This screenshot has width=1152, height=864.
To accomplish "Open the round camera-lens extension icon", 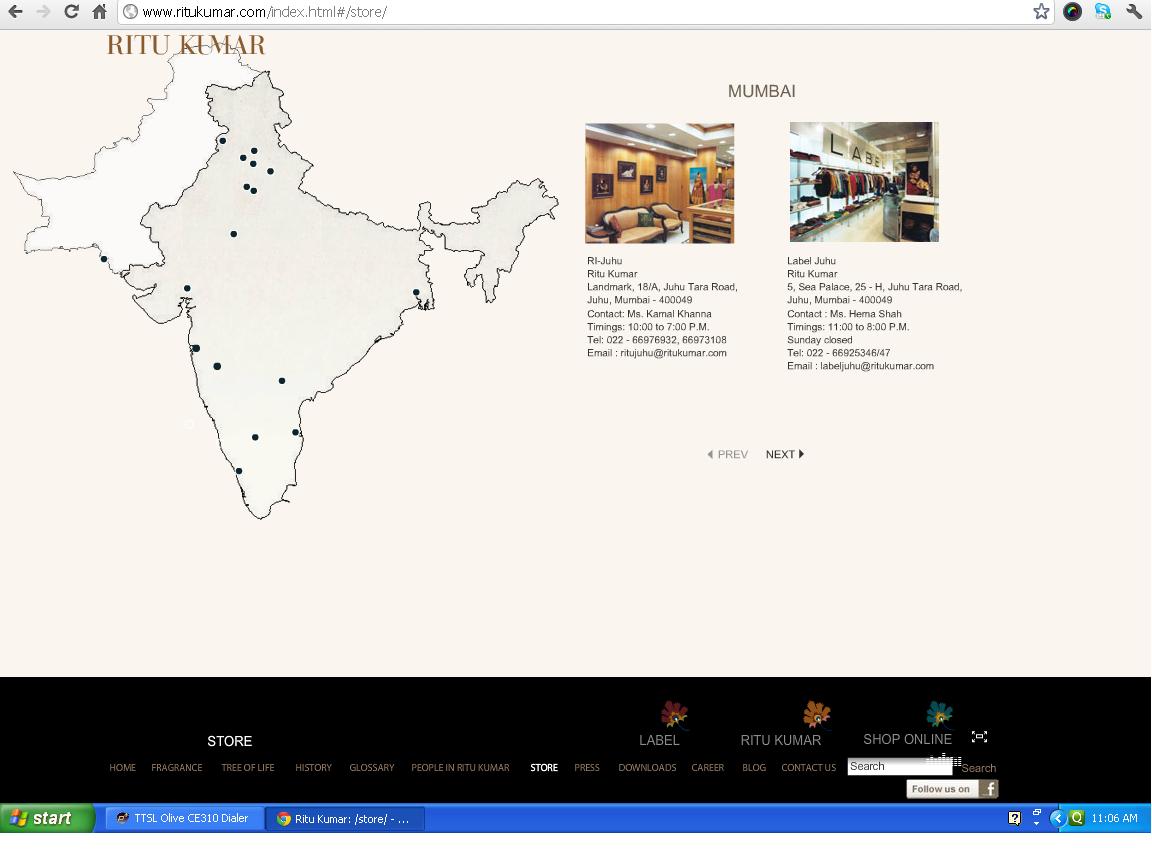I will tap(1072, 11).
